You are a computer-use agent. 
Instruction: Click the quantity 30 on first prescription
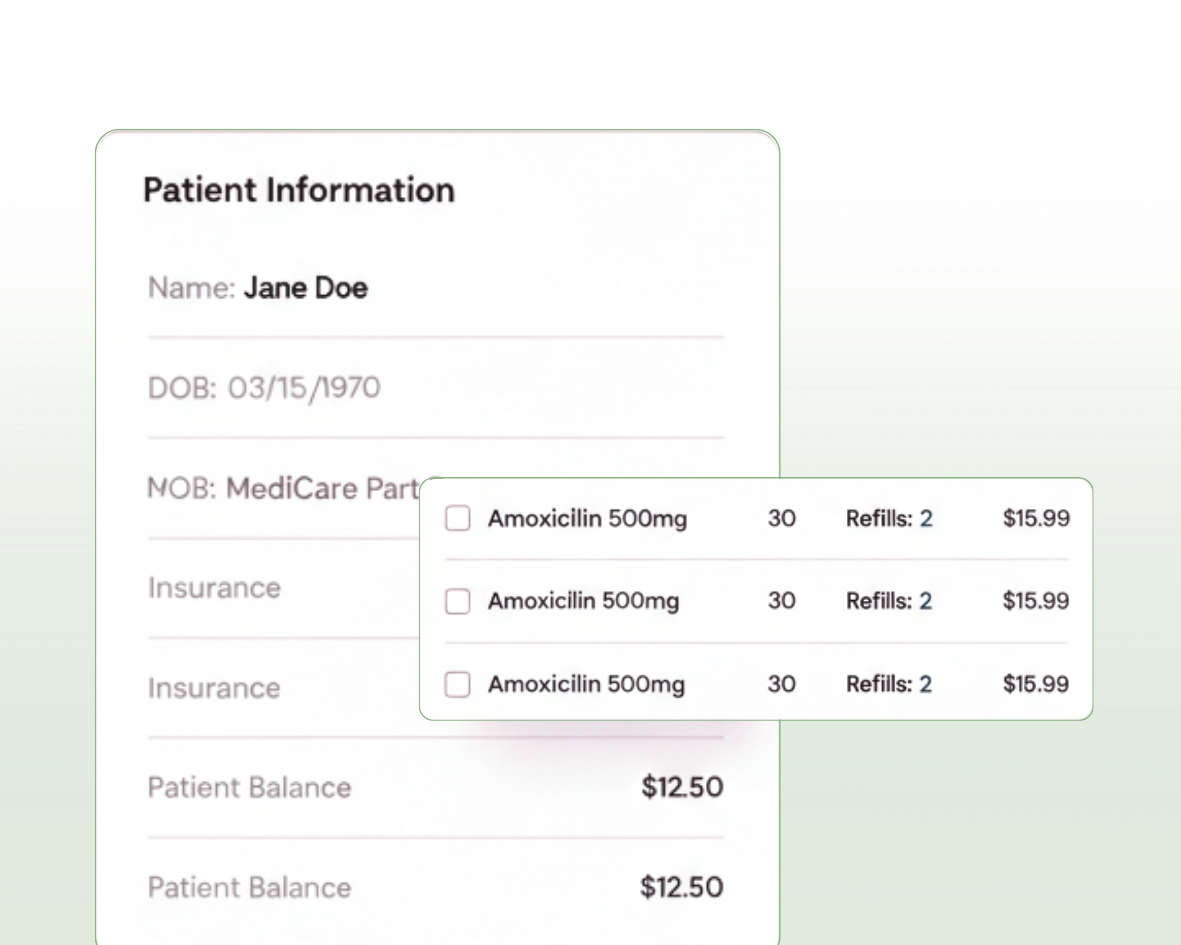pyautogui.click(x=782, y=518)
